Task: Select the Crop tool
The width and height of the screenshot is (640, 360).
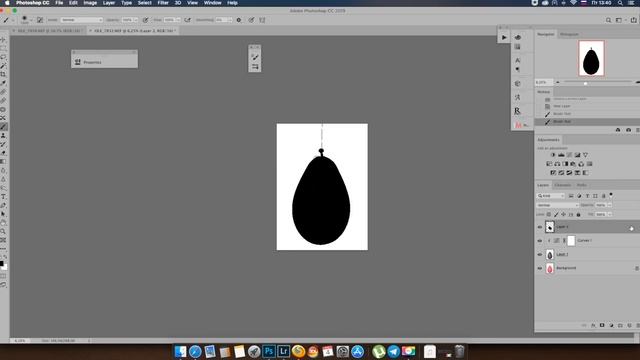Action: point(3,74)
